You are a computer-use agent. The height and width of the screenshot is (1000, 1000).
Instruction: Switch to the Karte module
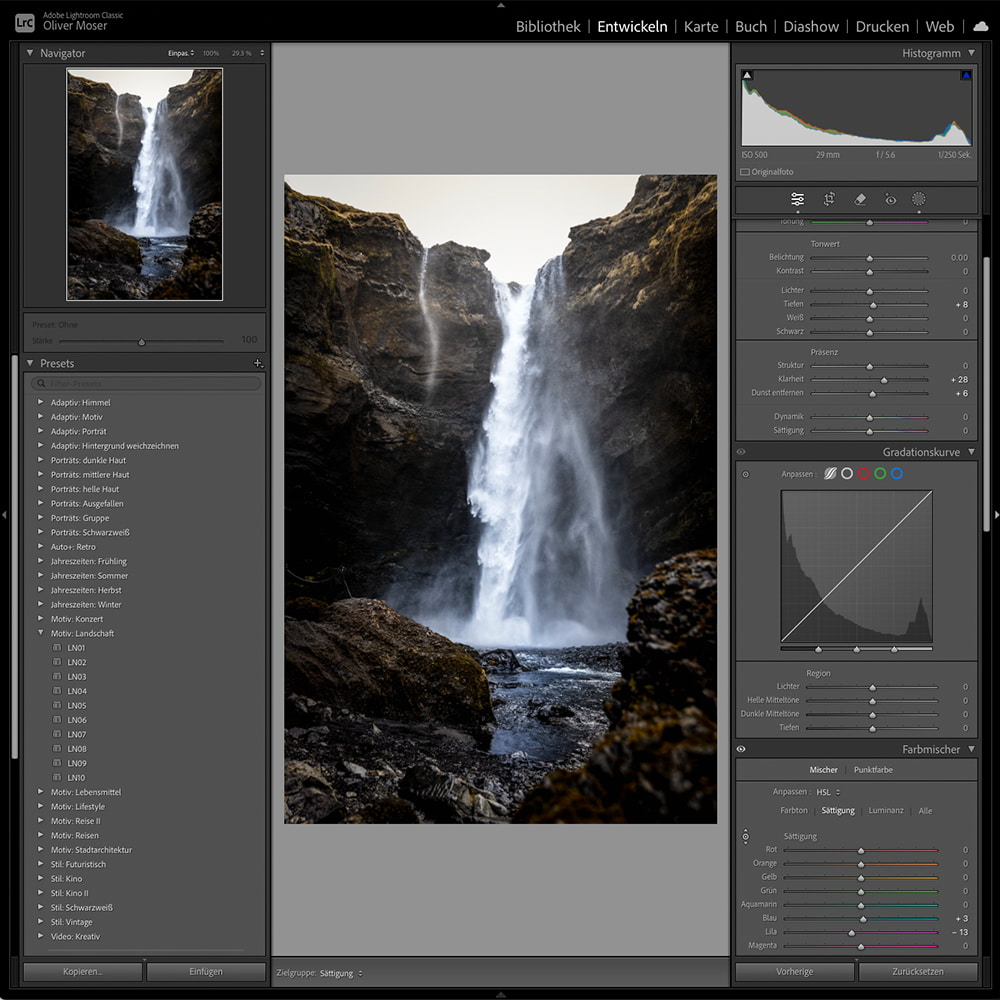click(701, 26)
